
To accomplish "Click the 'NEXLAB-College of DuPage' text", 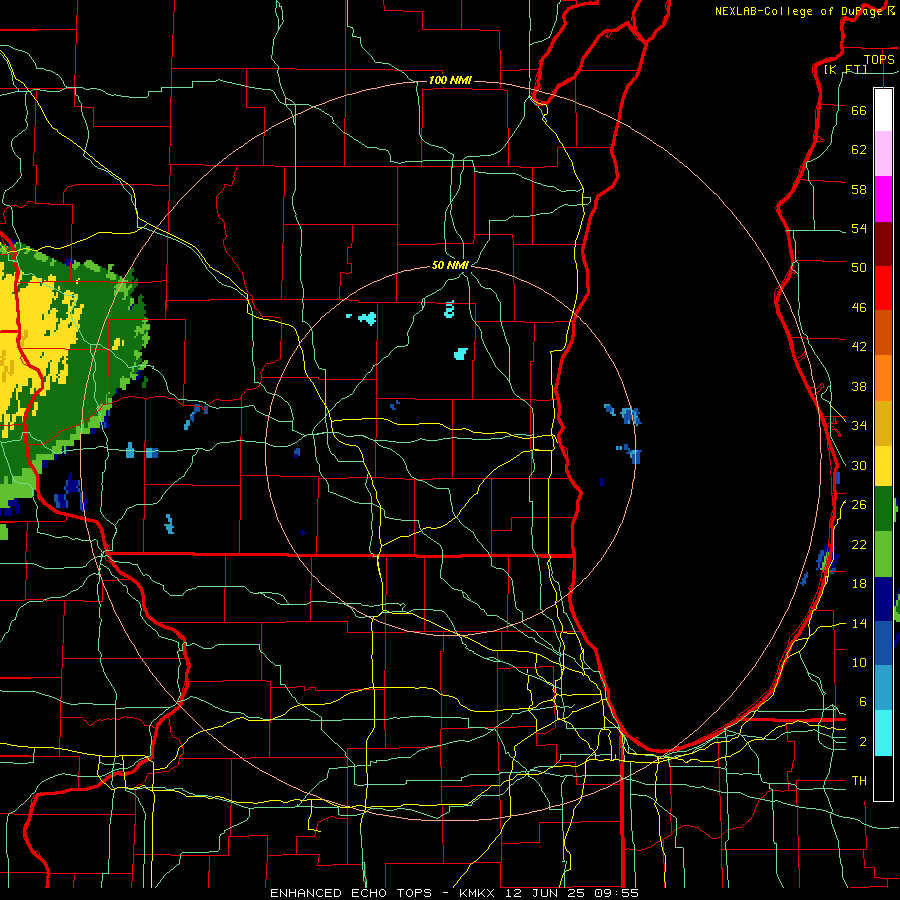I will (798, 11).
